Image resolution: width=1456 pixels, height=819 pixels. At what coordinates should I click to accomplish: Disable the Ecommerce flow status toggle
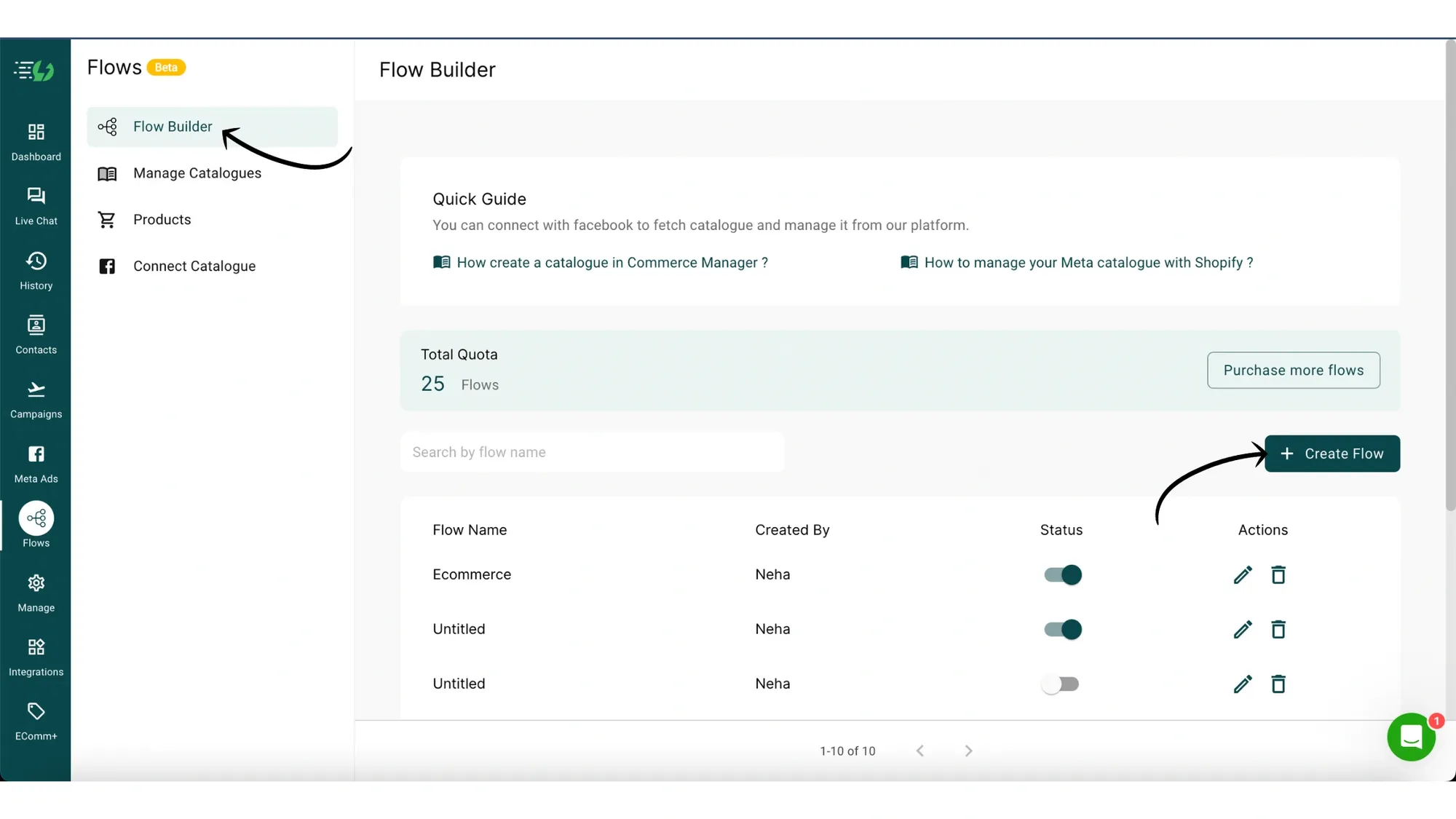1061,574
